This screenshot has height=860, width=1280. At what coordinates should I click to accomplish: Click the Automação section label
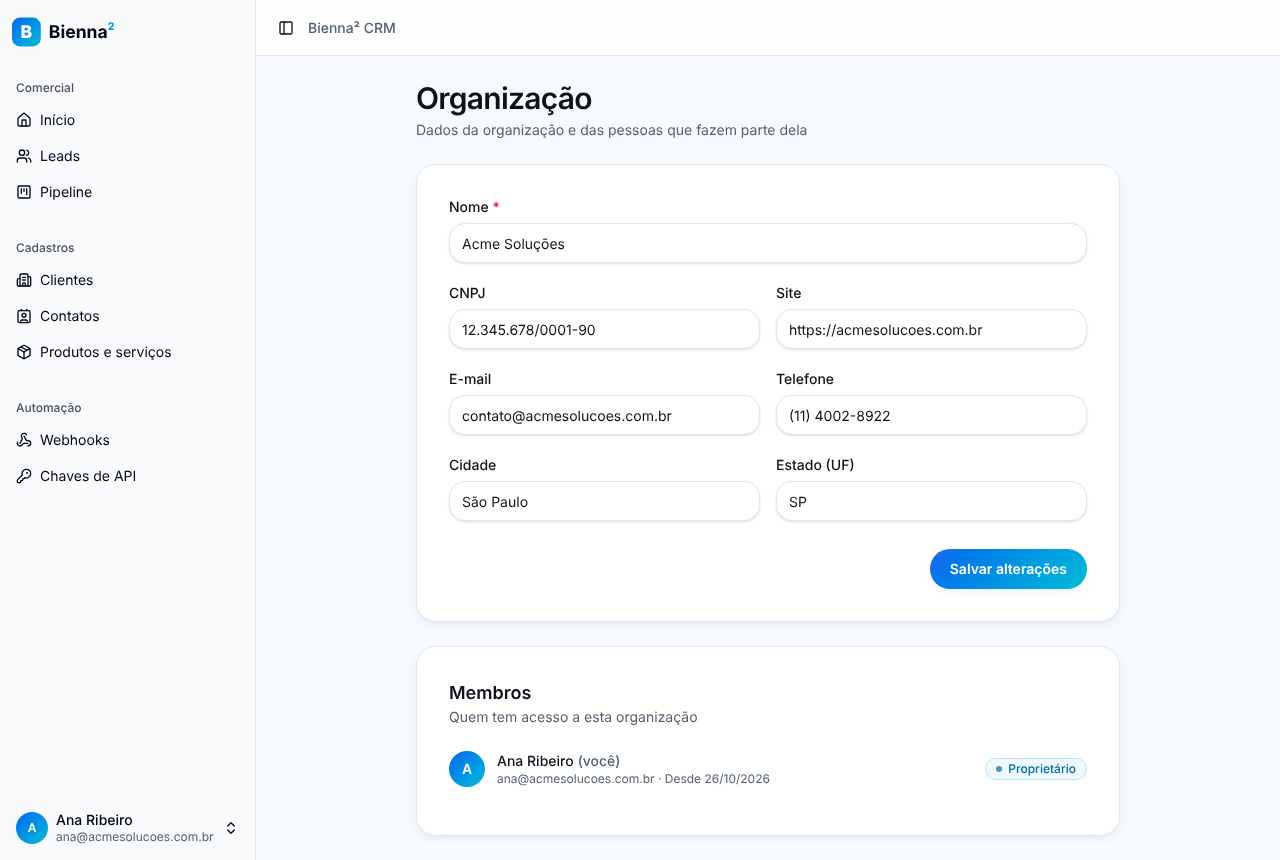click(x=48, y=408)
